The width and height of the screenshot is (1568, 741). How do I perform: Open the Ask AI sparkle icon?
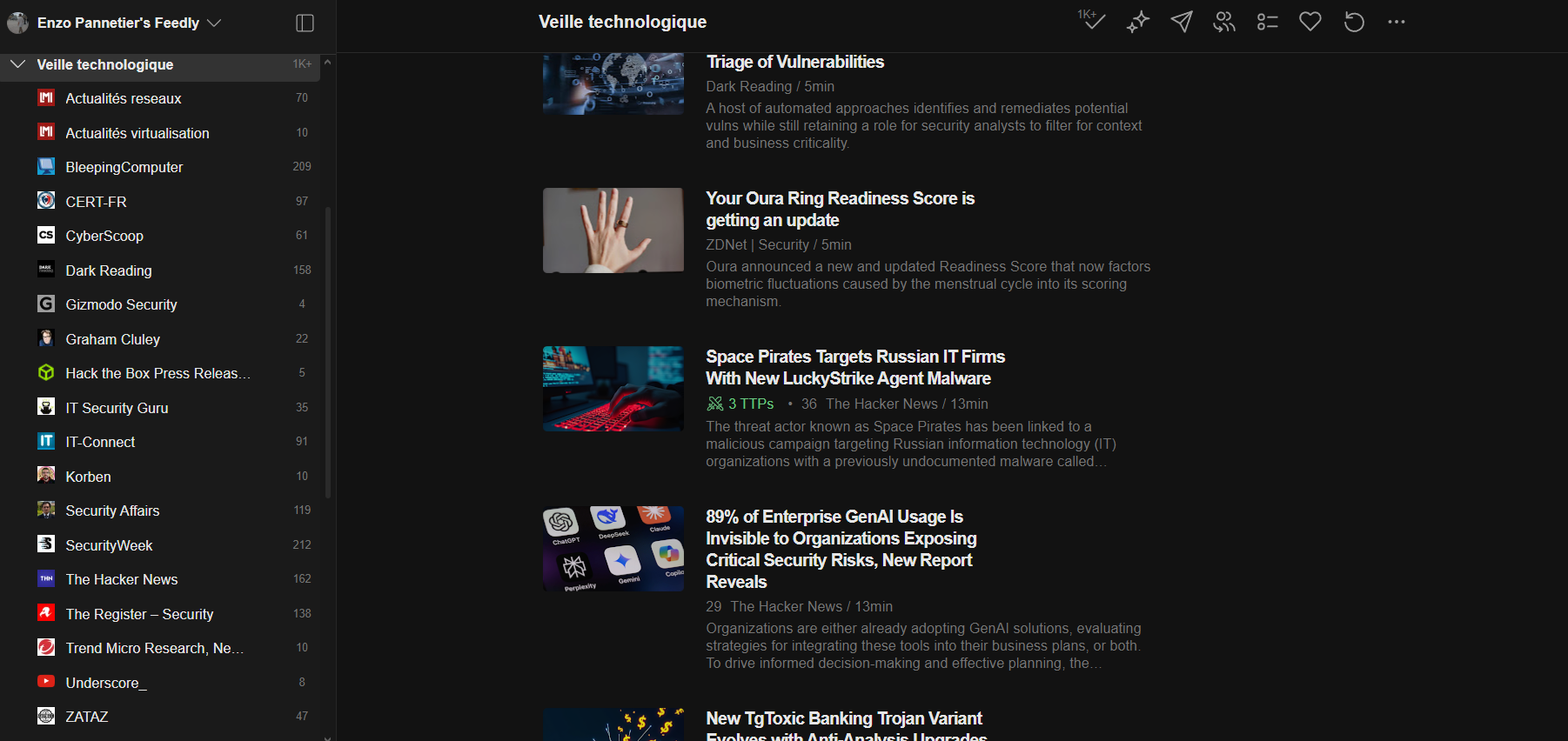(1137, 22)
